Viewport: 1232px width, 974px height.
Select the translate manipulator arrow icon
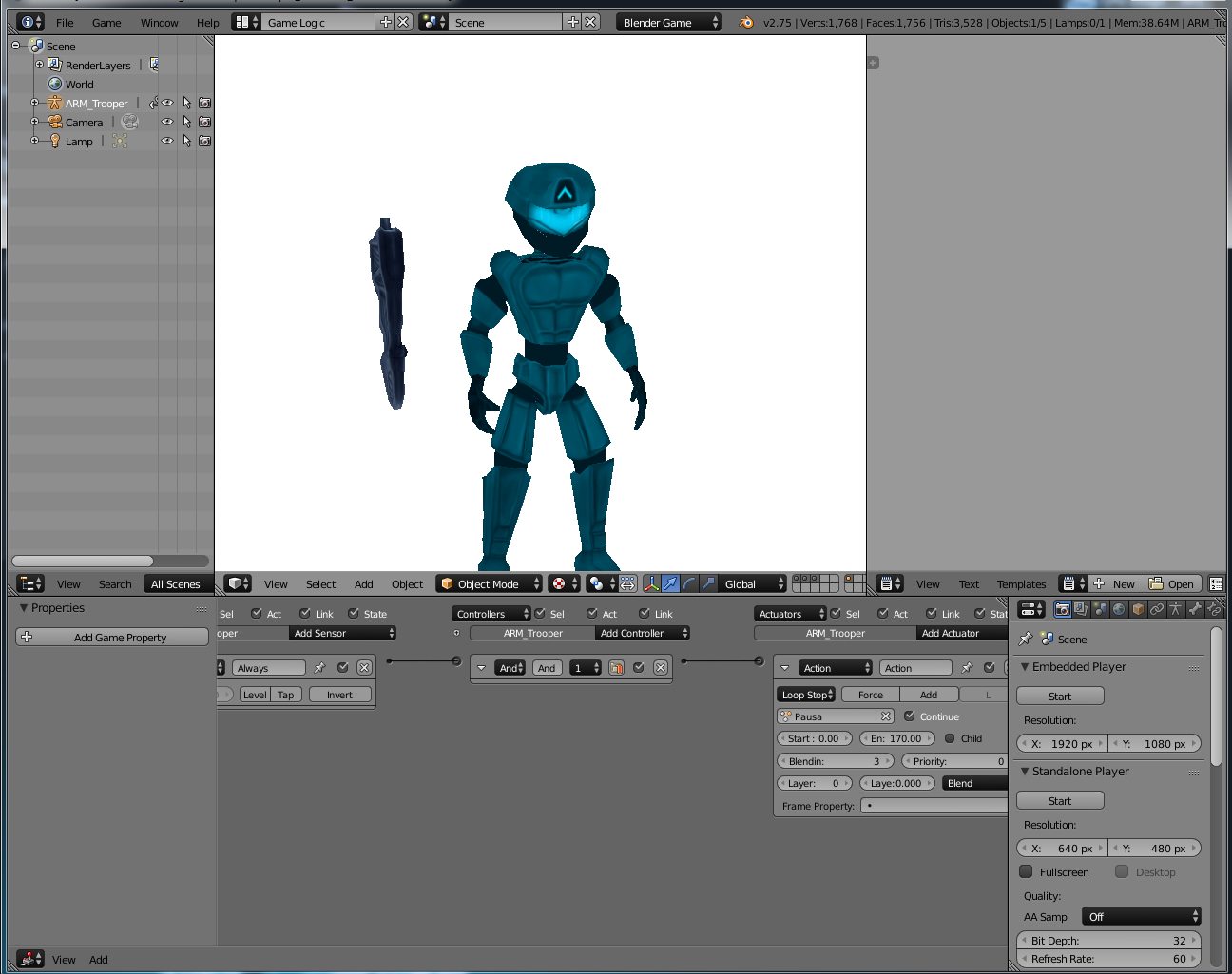pos(671,583)
